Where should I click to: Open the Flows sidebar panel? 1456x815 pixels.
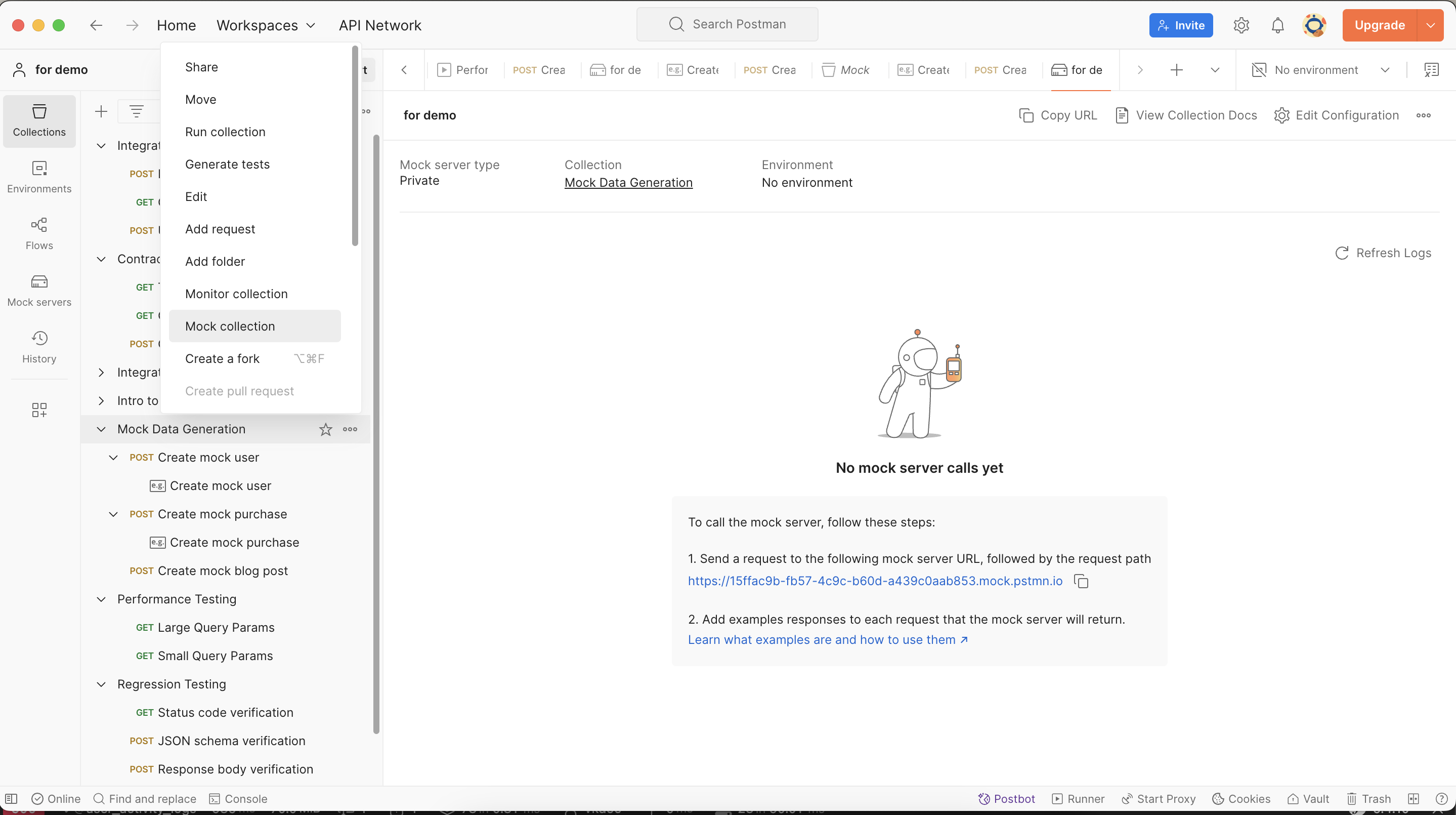coord(39,234)
